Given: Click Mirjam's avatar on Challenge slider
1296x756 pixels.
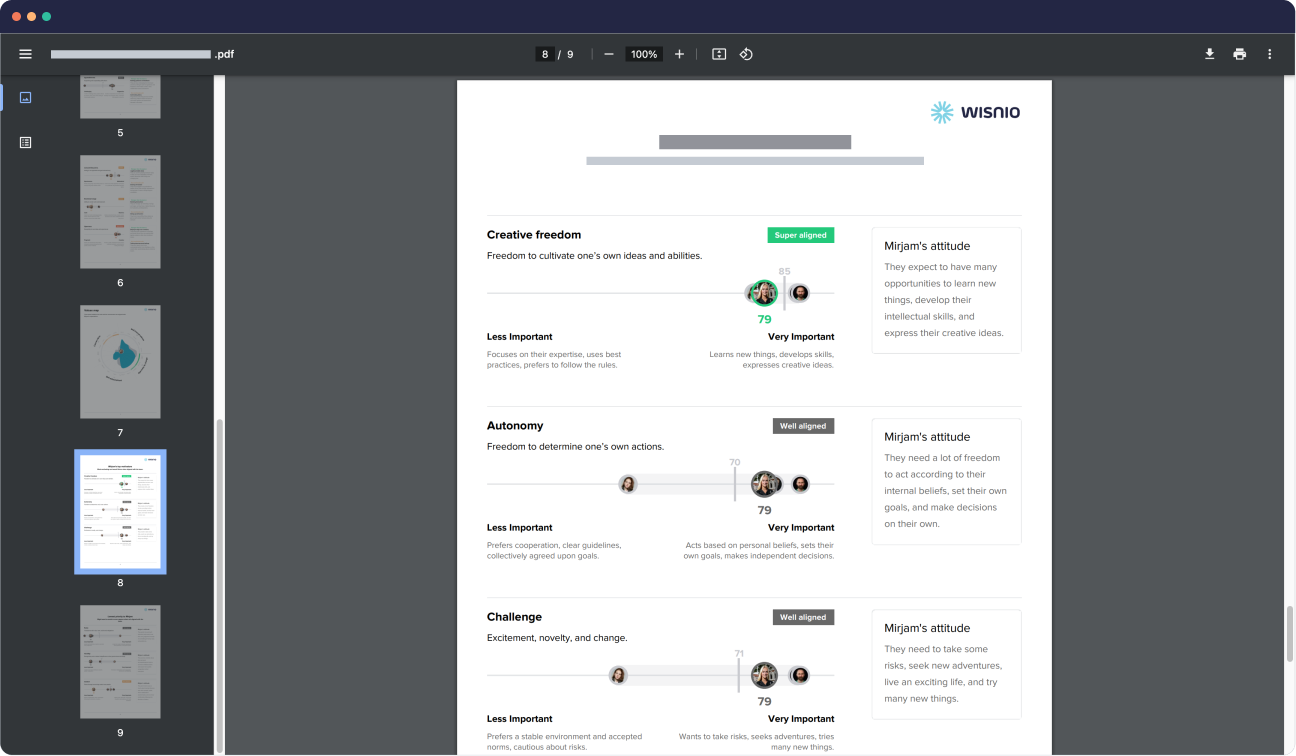Looking at the screenshot, I should coord(764,675).
